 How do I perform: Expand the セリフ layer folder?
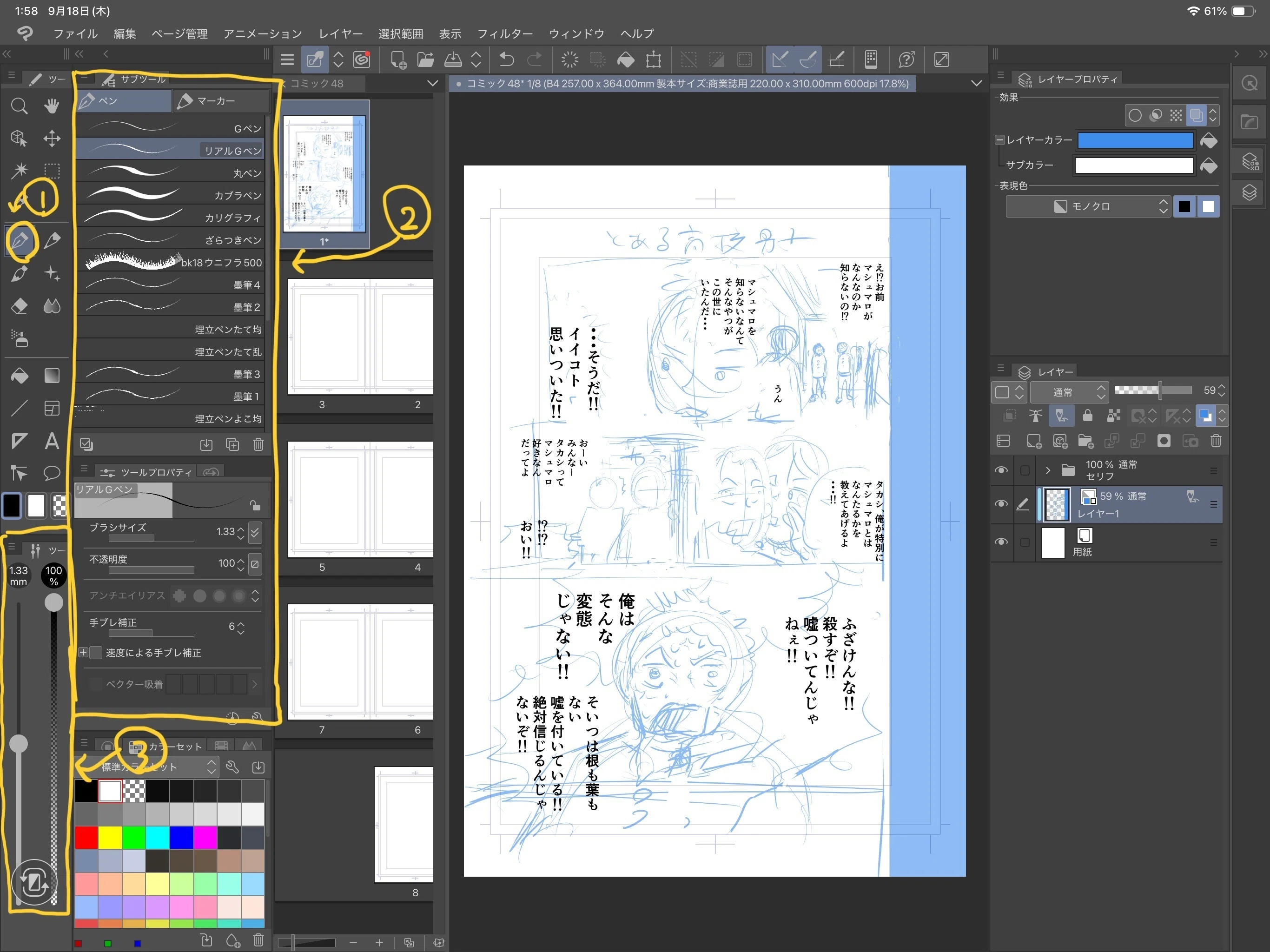click(1048, 470)
